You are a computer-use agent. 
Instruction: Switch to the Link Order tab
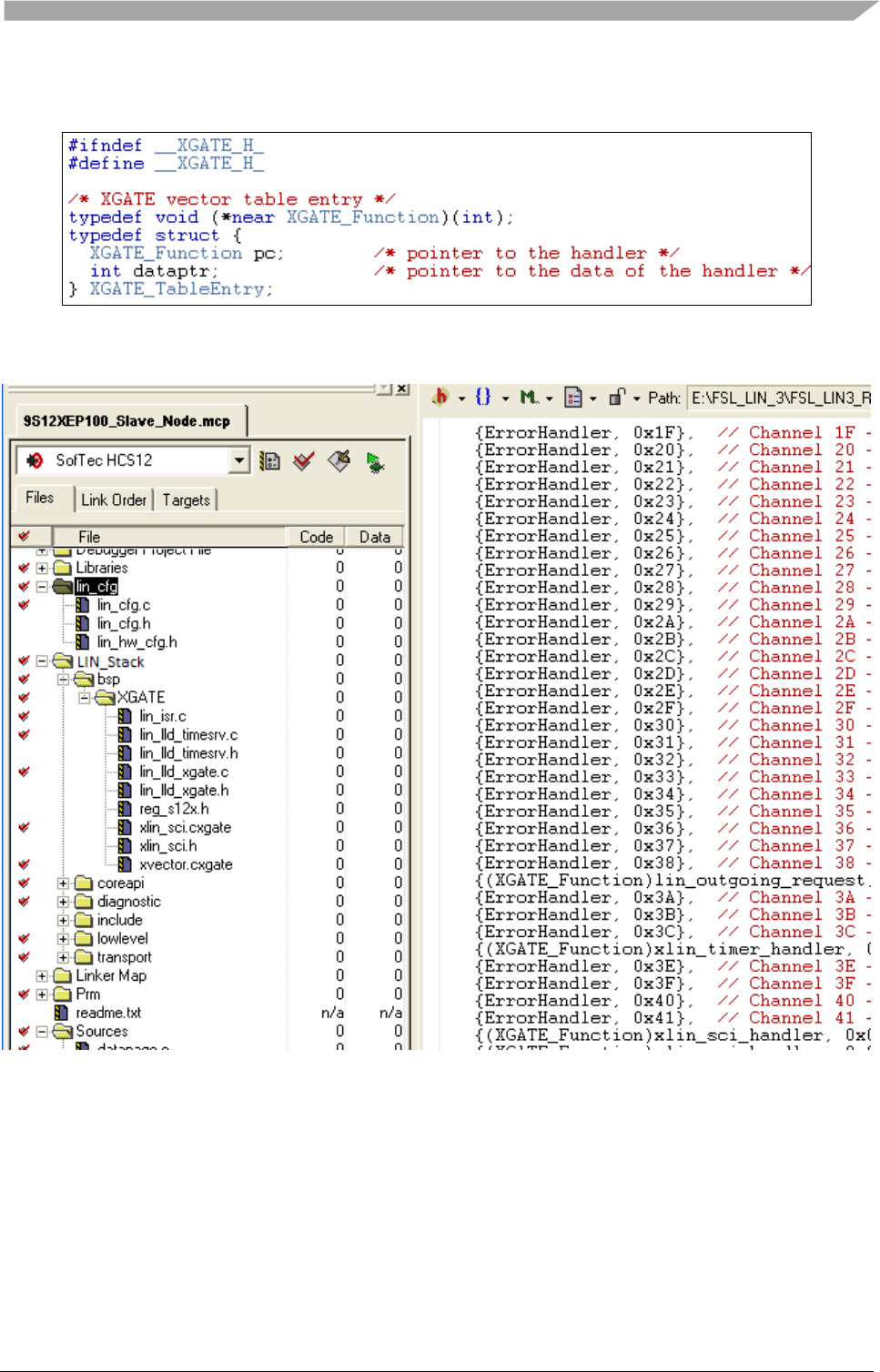(x=113, y=499)
